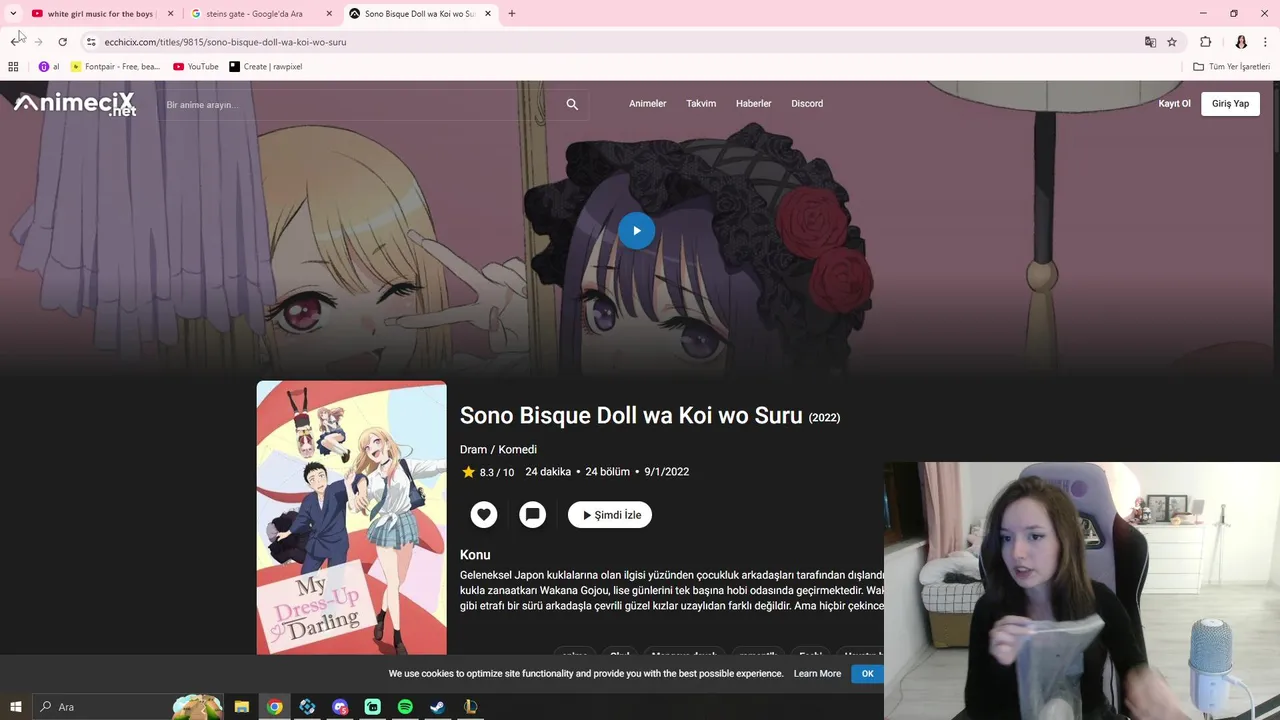This screenshot has width=1280, height=720.
Task: Open the 'al' bookmark
Action: pos(49,67)
